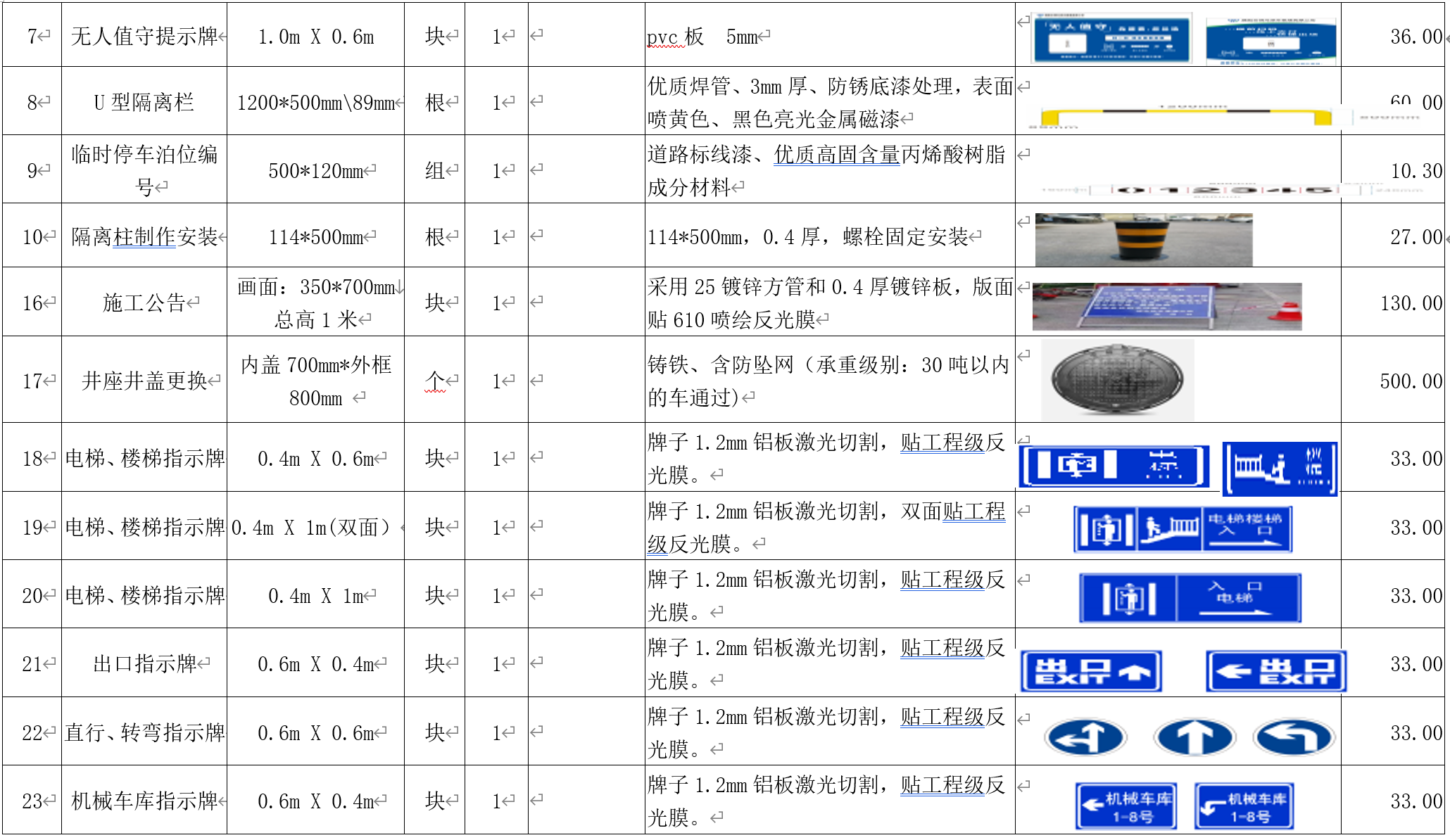Click the spell-flagged word pvc
Screen dimensions: 1450x840
tap(663, 37)
